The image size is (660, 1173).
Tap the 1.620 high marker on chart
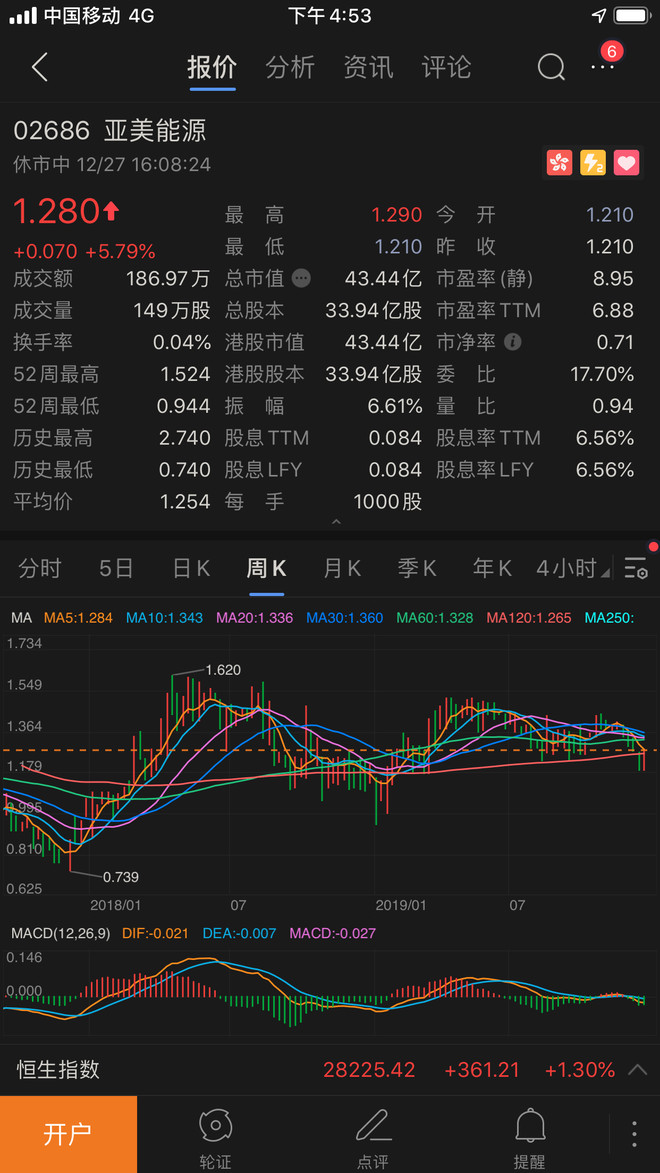click(222, 670)
